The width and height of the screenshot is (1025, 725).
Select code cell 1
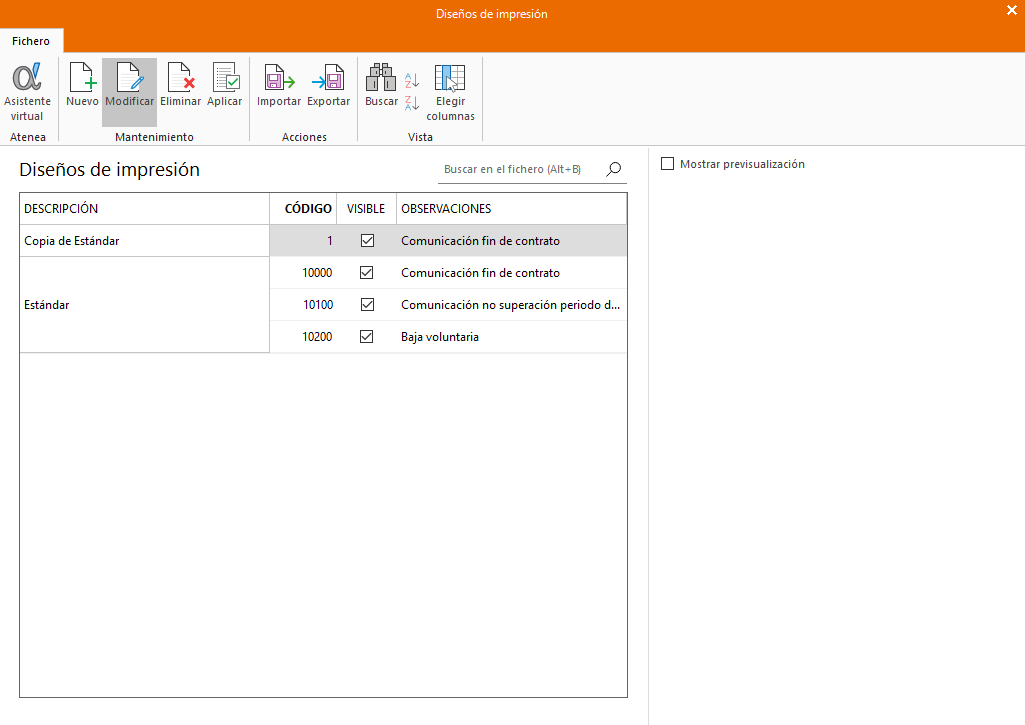(303, 241)
